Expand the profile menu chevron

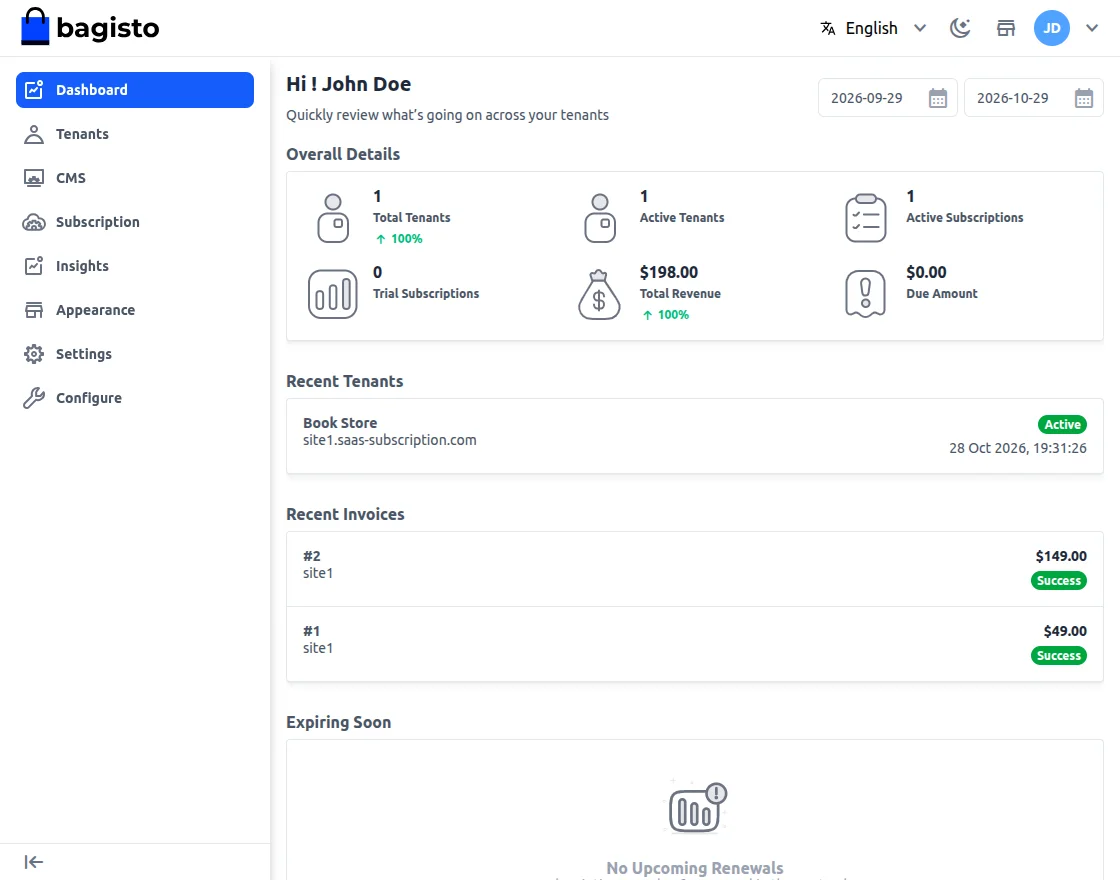1092,28
